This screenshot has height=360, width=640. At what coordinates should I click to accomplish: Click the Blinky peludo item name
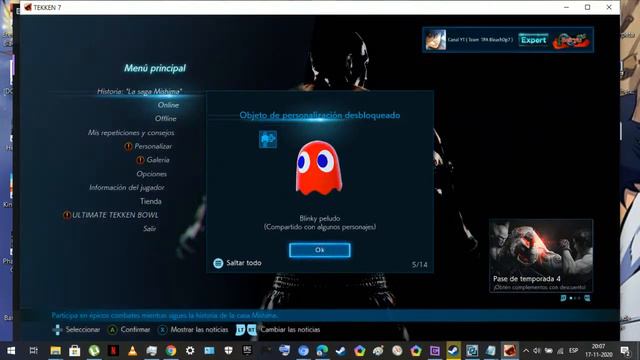(x=320, y=218)
